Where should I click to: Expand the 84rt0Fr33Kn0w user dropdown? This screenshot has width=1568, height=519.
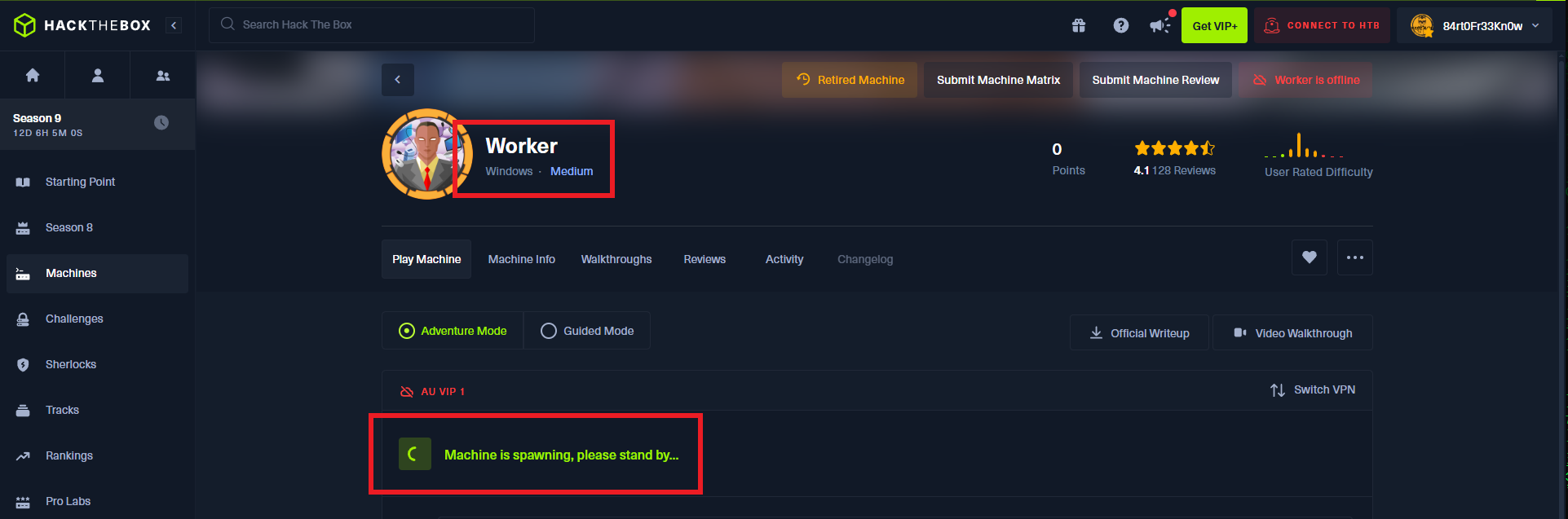[1535, 25]
